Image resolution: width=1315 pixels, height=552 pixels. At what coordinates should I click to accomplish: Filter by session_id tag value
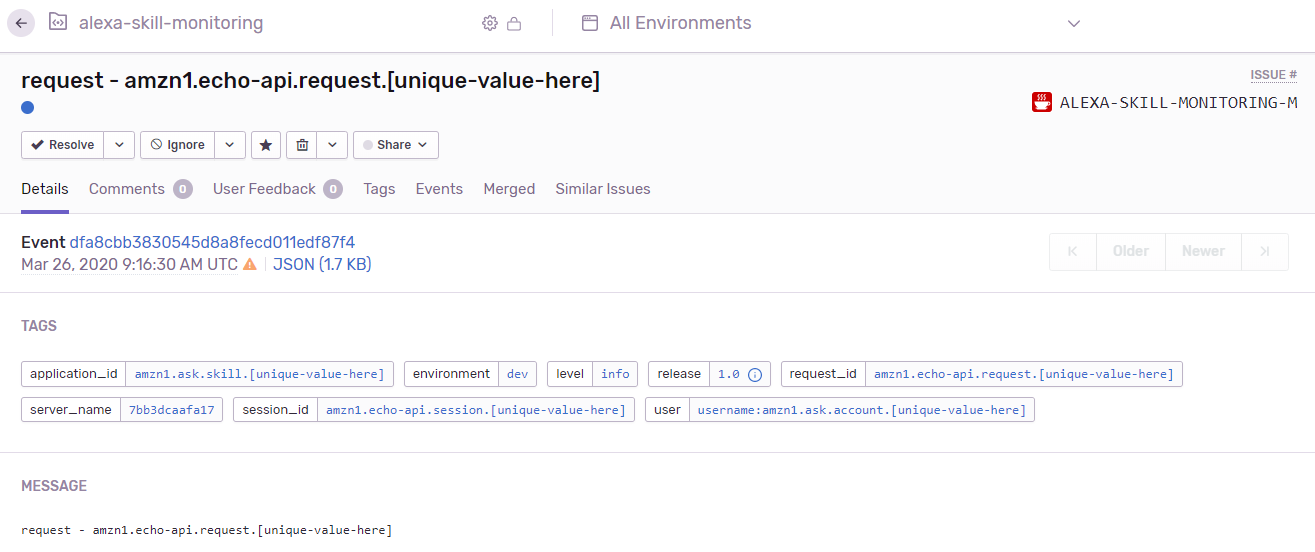pyautogui.click(x=476, y=410)
